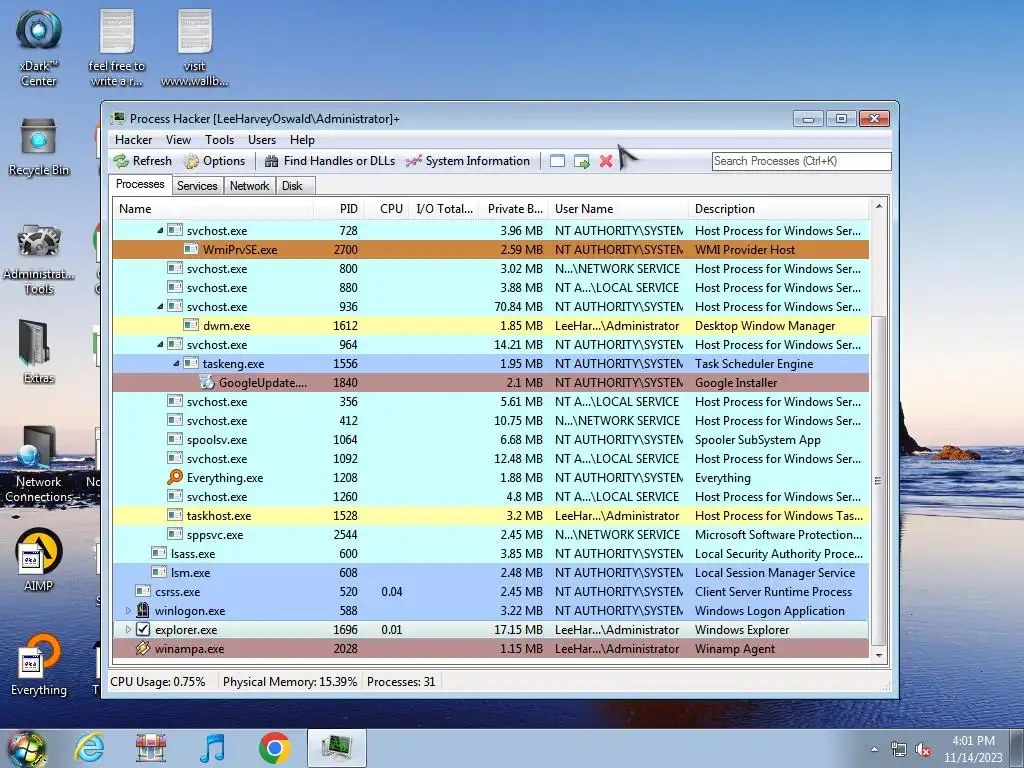Open the Tools menu

[x=219, y=140]
